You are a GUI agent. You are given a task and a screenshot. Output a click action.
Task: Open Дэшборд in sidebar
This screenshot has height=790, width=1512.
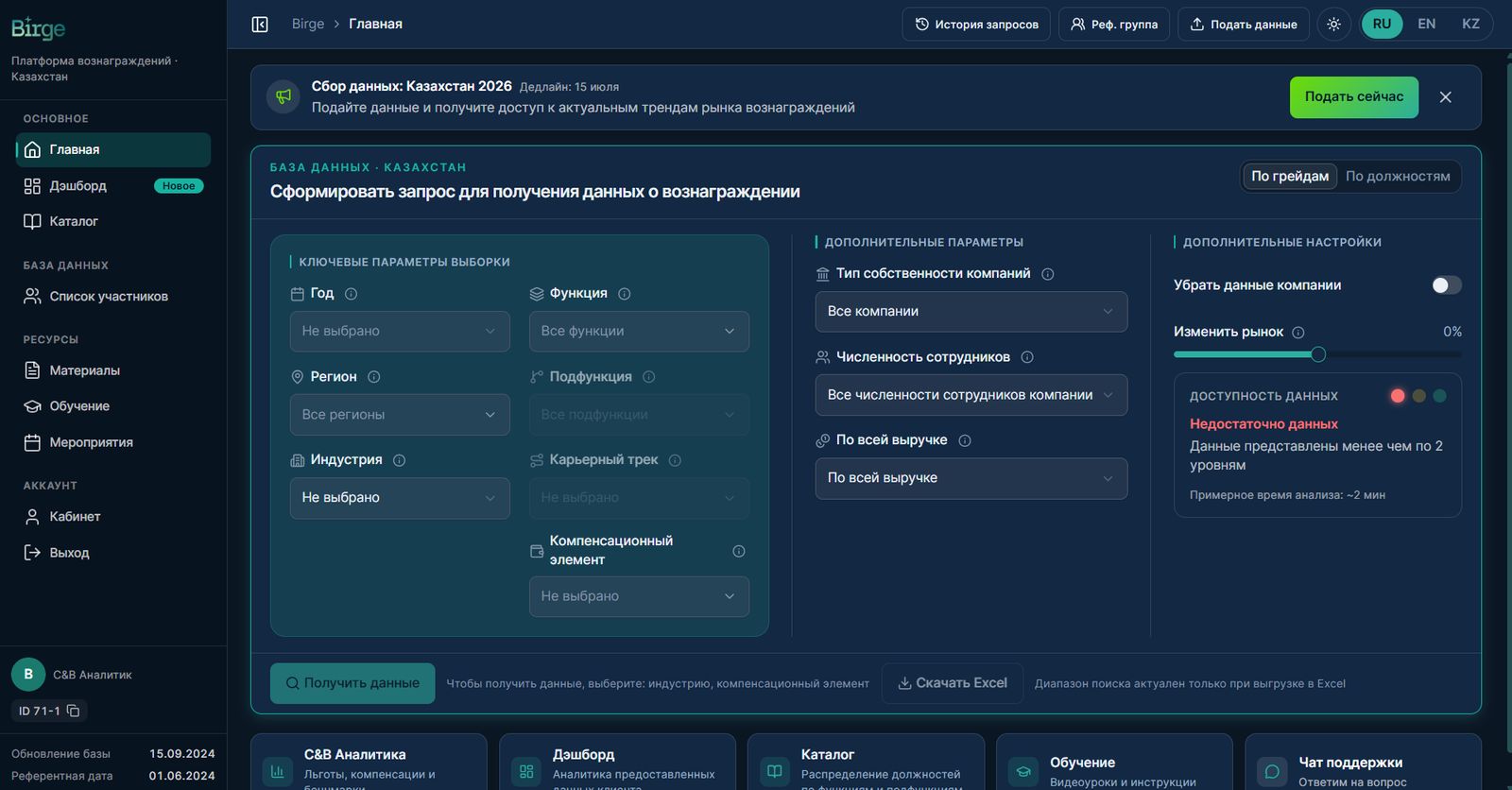point(113,186)
